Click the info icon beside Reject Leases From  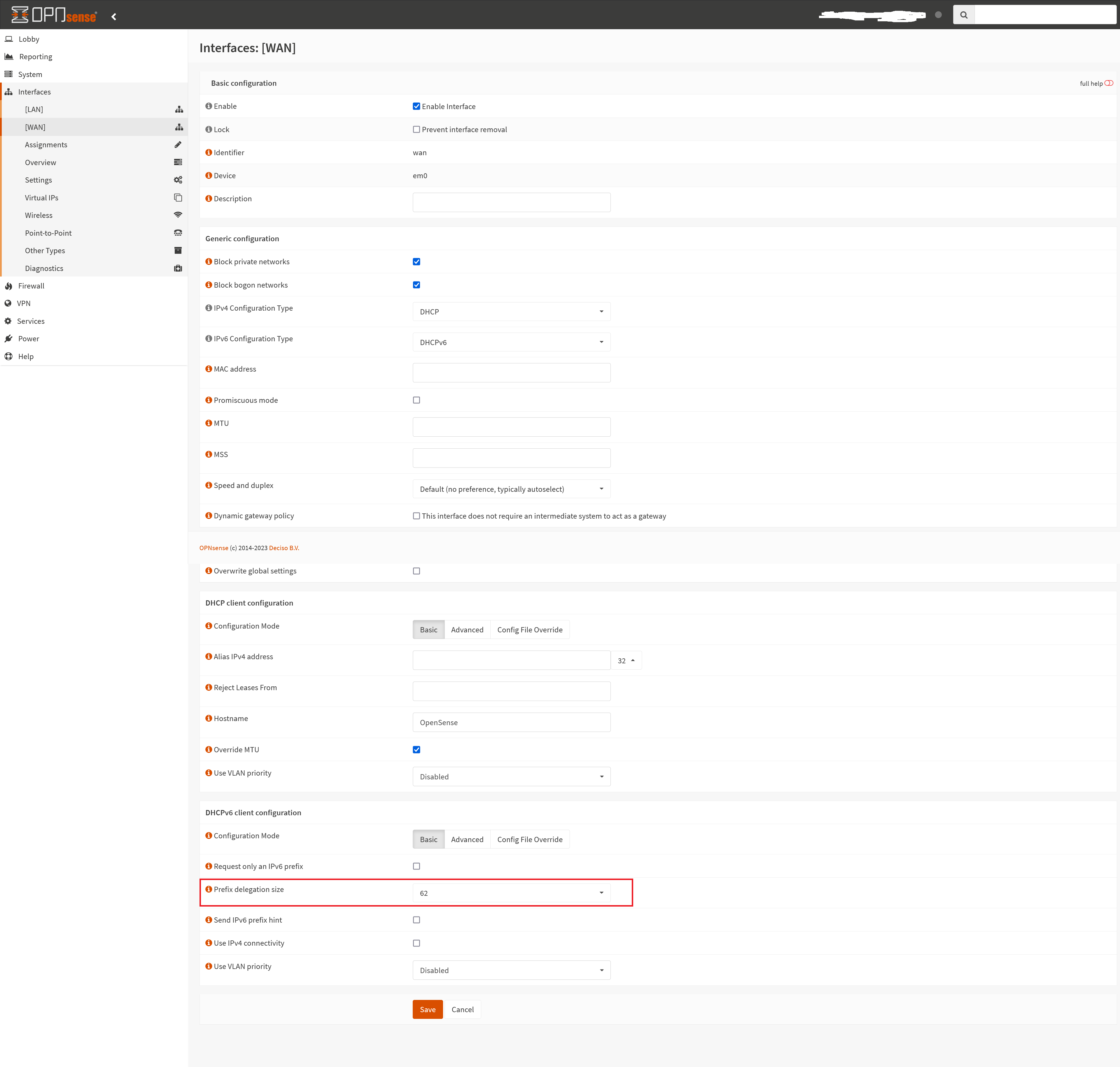click(209, 687)
